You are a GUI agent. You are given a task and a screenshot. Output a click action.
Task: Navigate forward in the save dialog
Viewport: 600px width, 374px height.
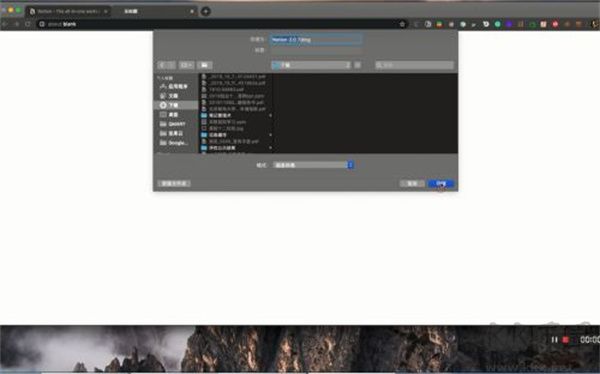coord(171,65)
